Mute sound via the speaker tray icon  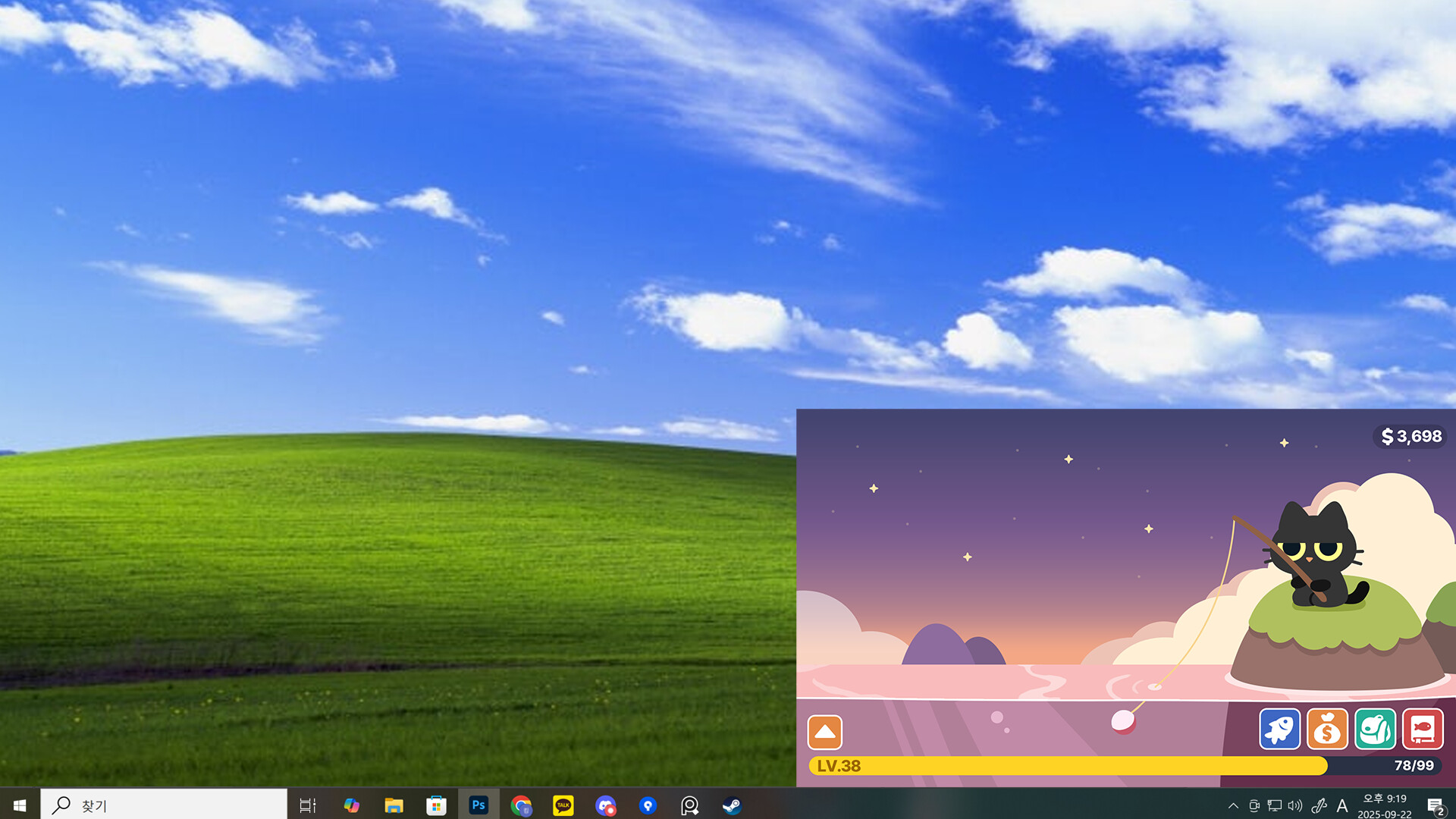[1294, 806]
